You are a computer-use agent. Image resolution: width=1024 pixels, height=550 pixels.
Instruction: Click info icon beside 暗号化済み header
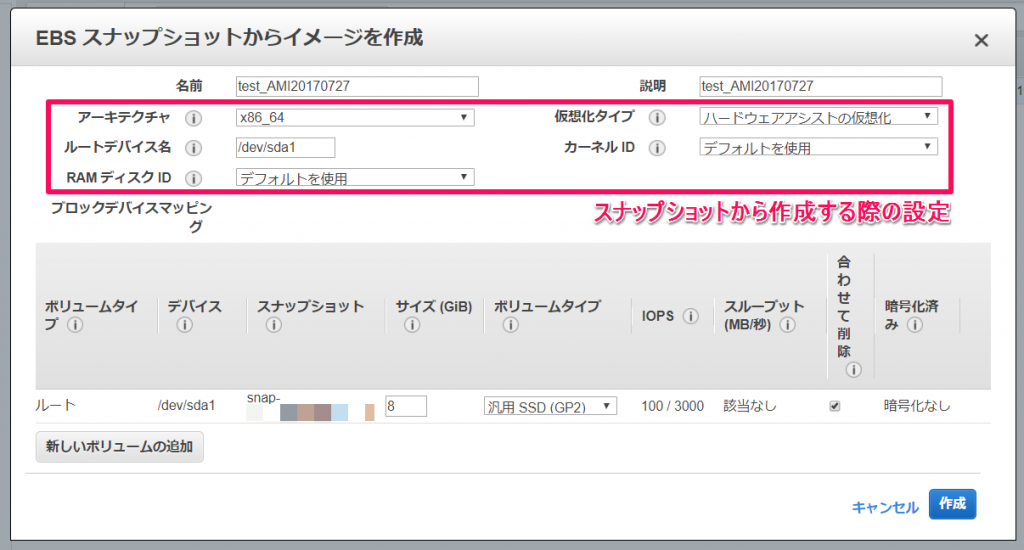coord(915,325)
